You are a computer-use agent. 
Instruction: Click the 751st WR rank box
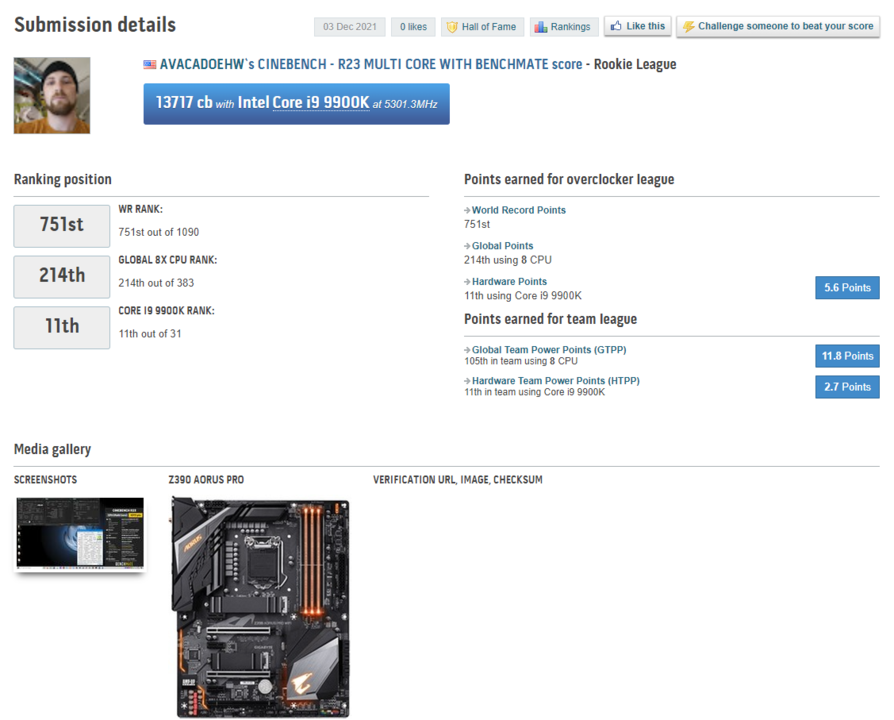pos(62,226)
